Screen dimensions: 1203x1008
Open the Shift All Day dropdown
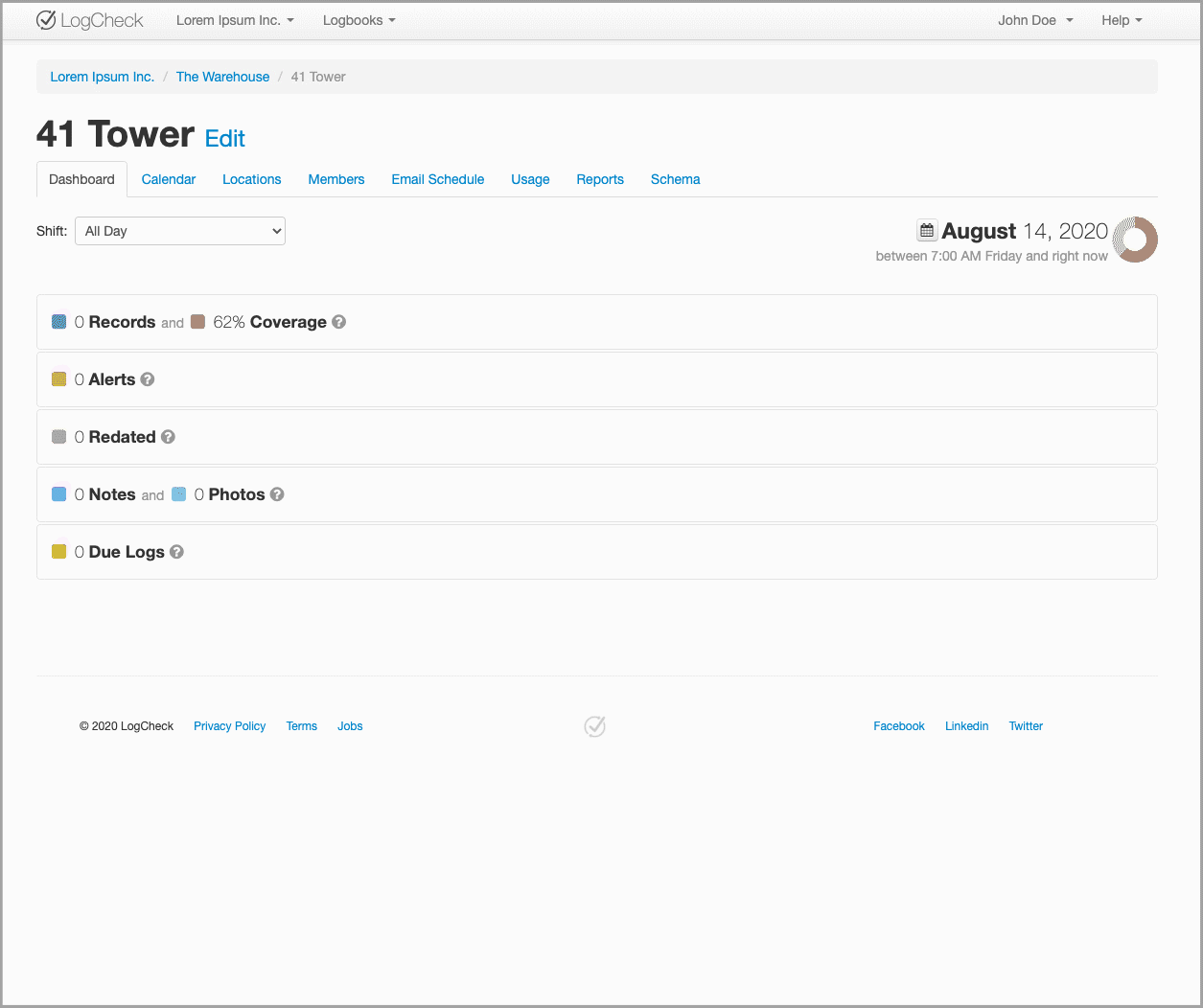pyautogui.click(x=179, y=230)
